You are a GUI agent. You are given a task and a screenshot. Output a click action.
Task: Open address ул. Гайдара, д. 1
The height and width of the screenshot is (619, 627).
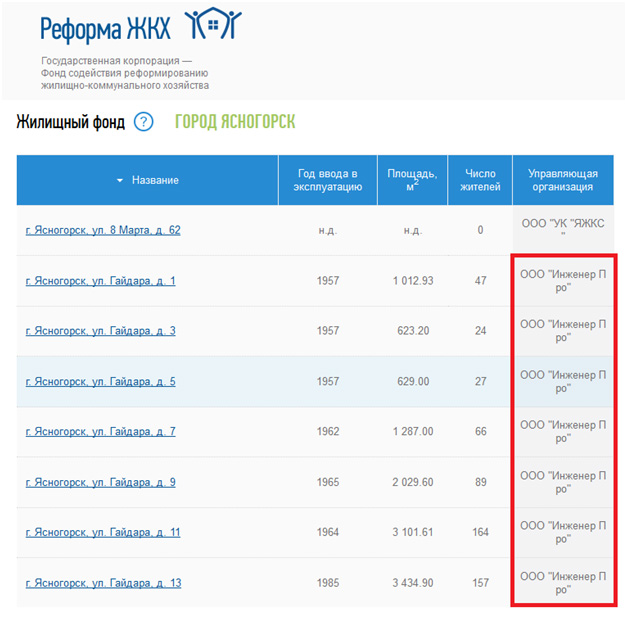point(100,281)
